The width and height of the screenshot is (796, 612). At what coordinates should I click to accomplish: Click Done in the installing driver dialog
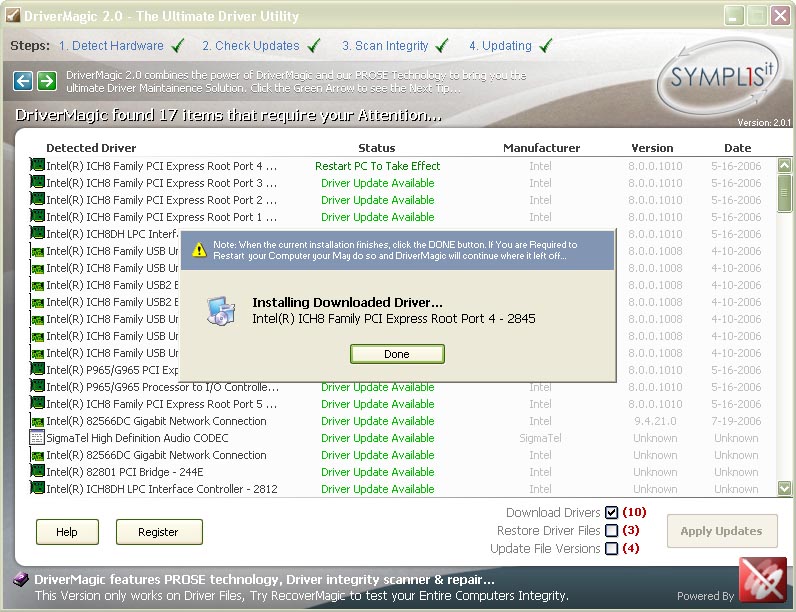click(x=397, y=354)
